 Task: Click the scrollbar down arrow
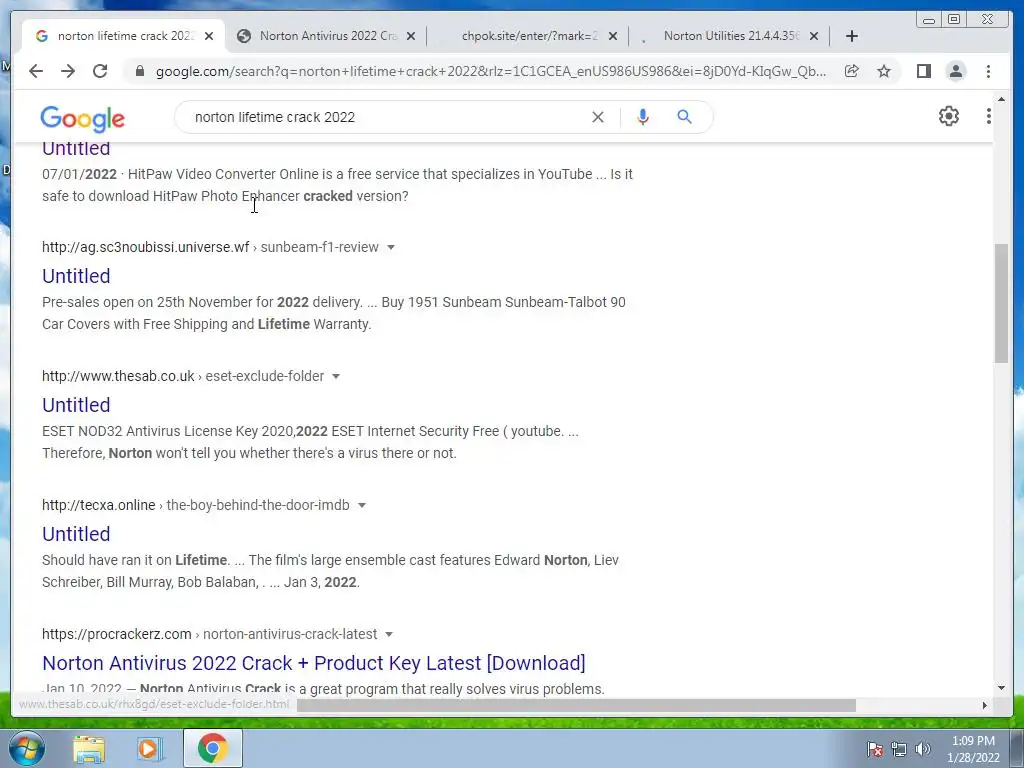coord(1001,688)
